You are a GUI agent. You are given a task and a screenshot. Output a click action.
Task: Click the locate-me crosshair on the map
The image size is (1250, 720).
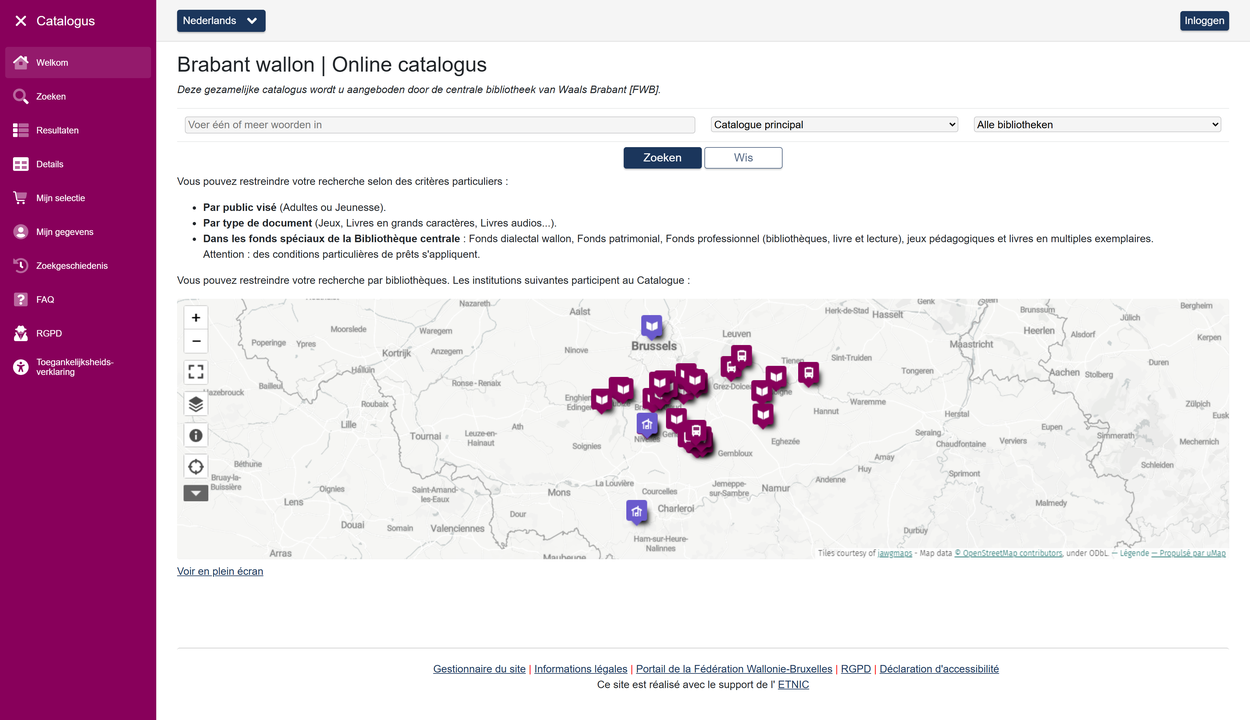(x=196, y=466)
